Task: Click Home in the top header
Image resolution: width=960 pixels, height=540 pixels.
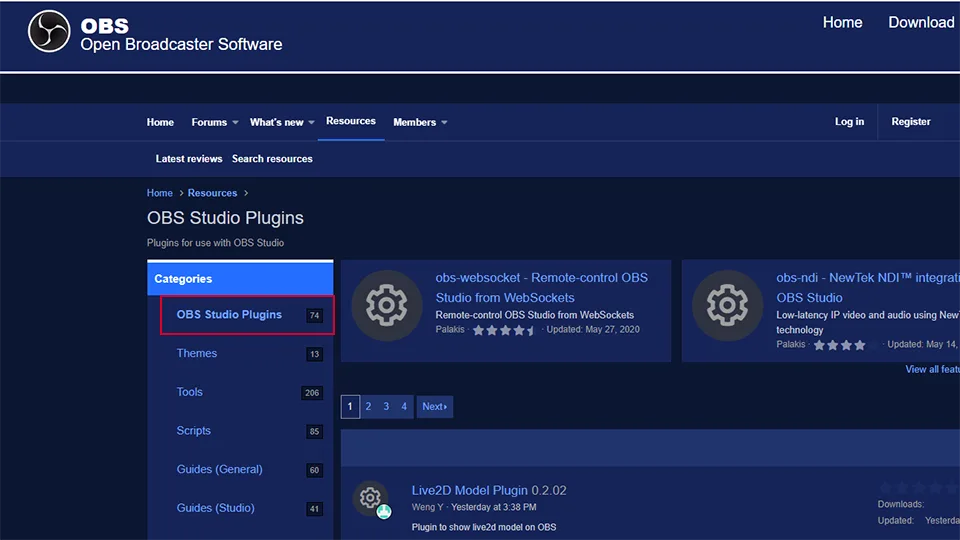Action: point(842,23)
